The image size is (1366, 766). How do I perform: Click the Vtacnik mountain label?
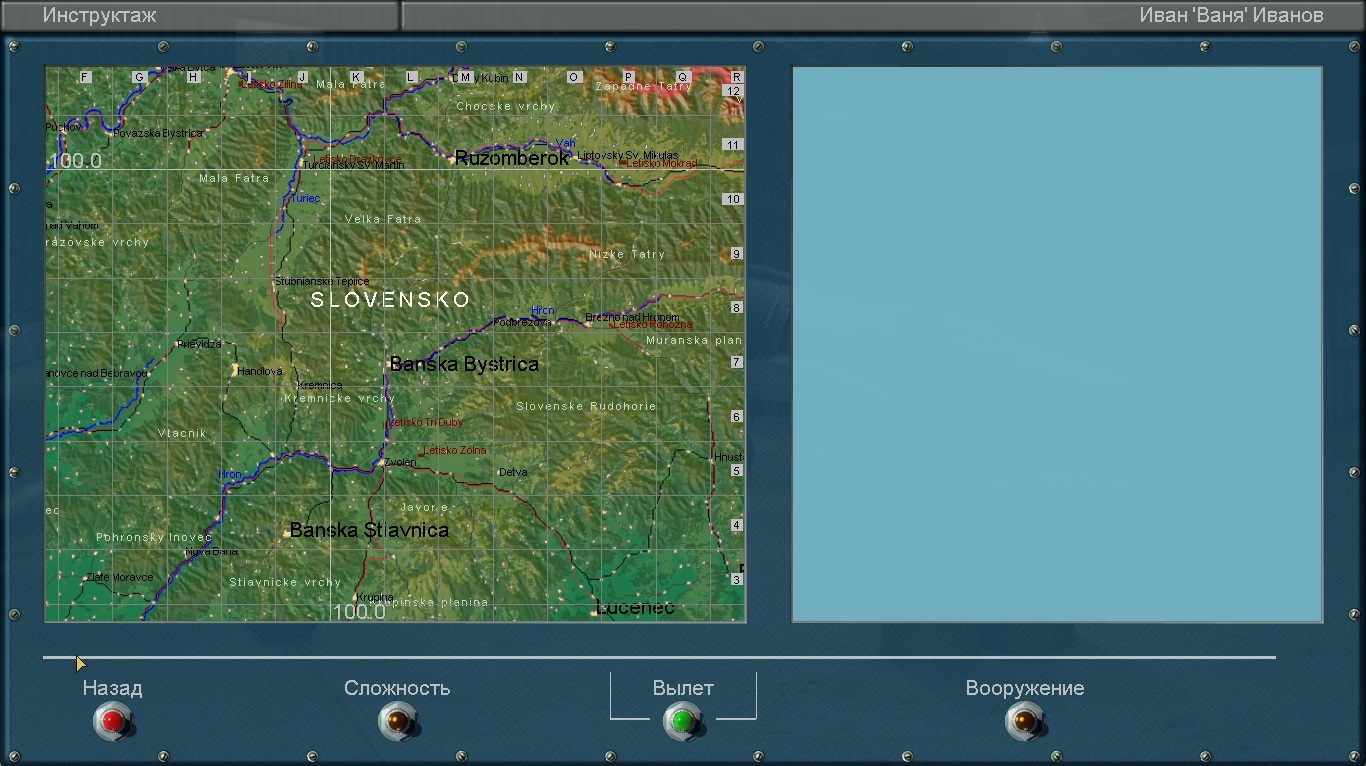click(182, 433)
